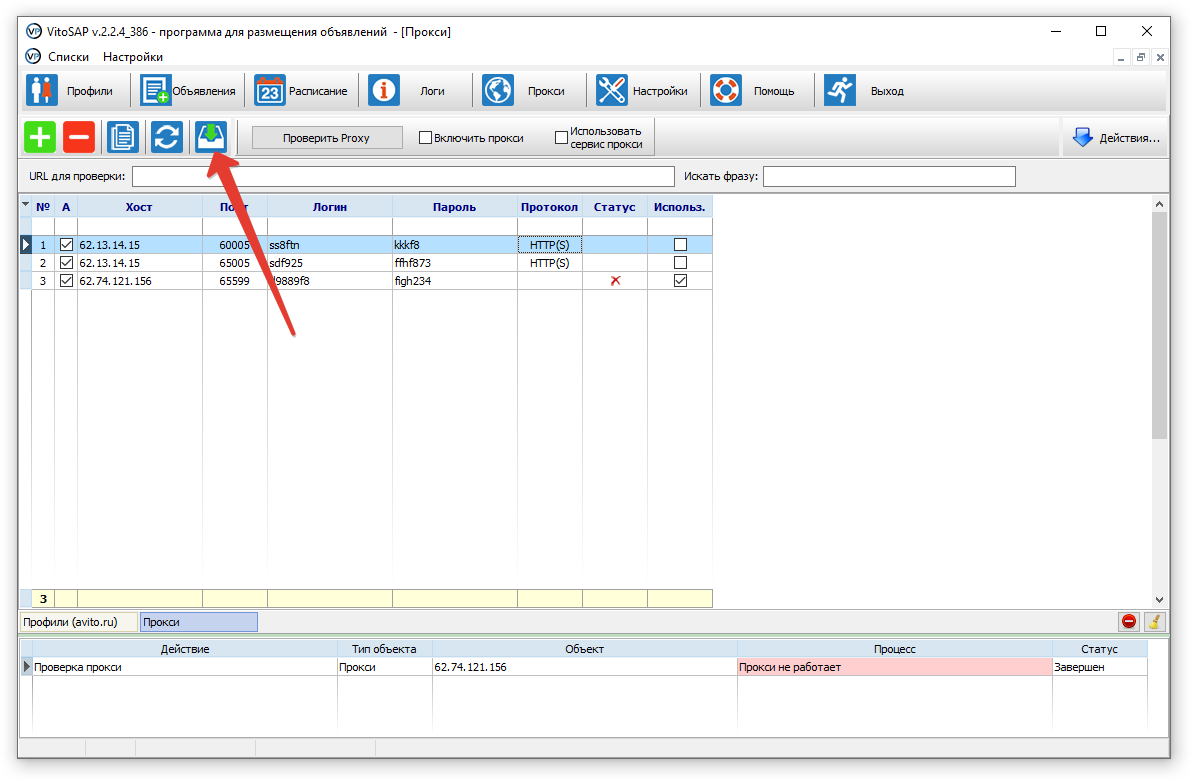Open the Действия dropdown button

click(x=1116, y=138)
